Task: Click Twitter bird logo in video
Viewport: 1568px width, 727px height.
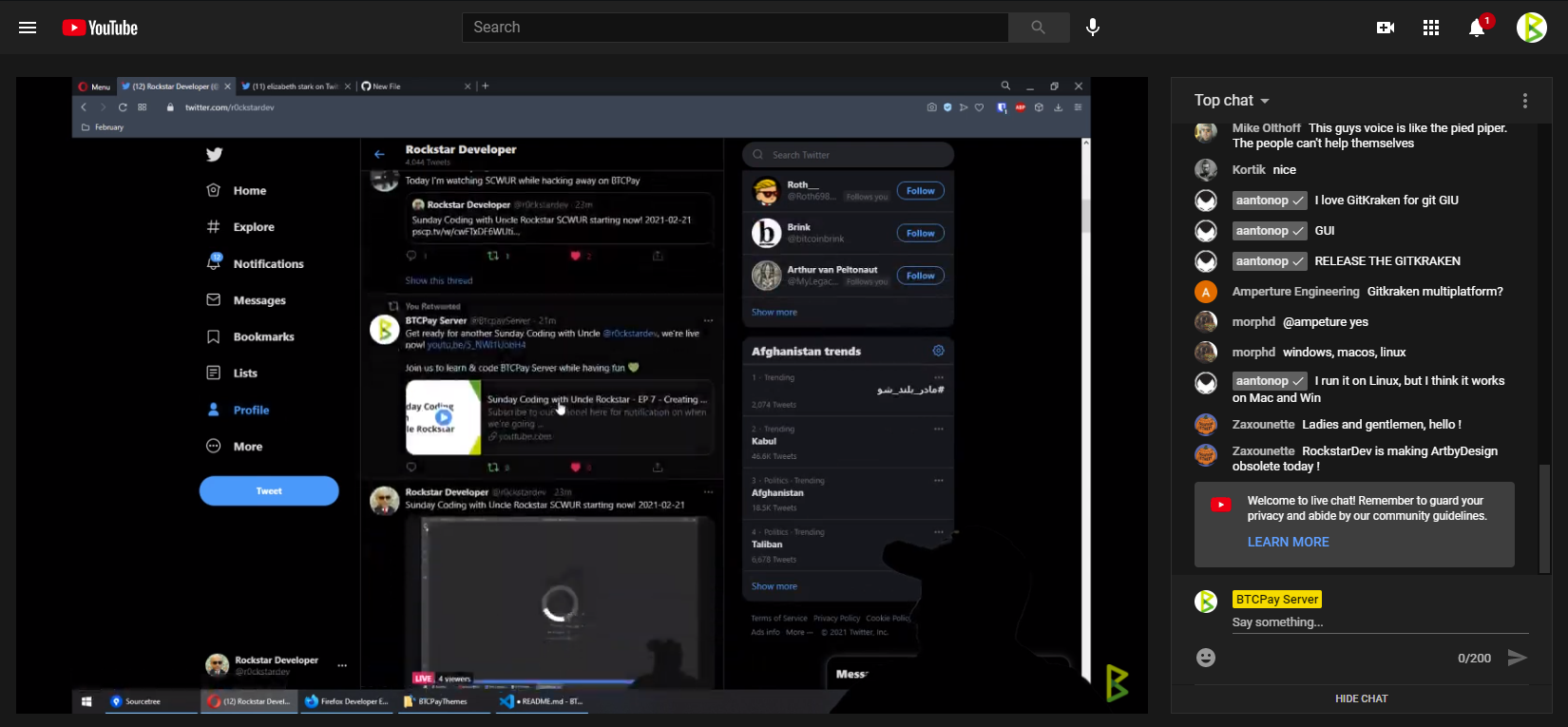Action: pos(215,154)
